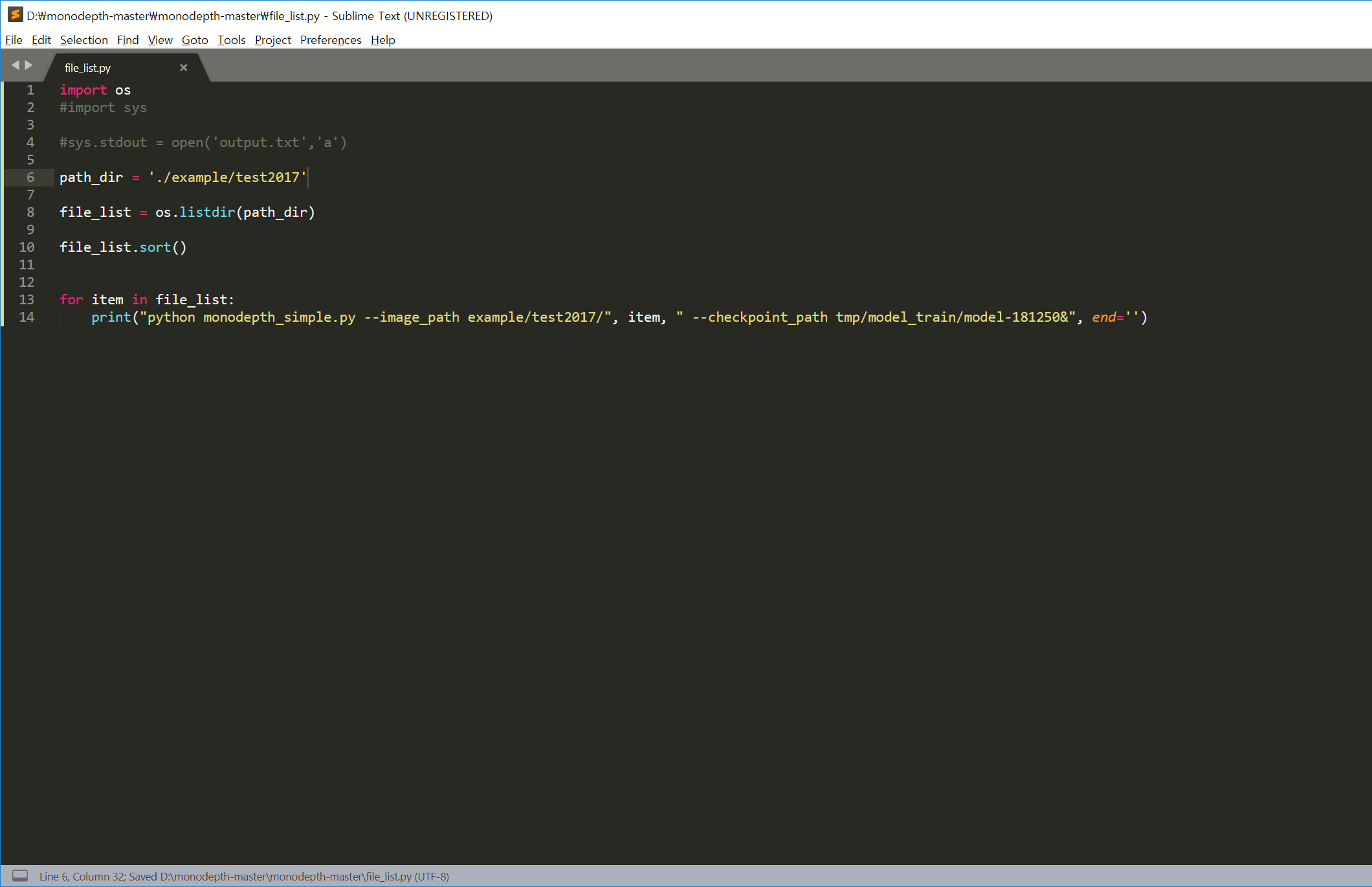
Task: Open the View menu
Action: click(160, 40)
